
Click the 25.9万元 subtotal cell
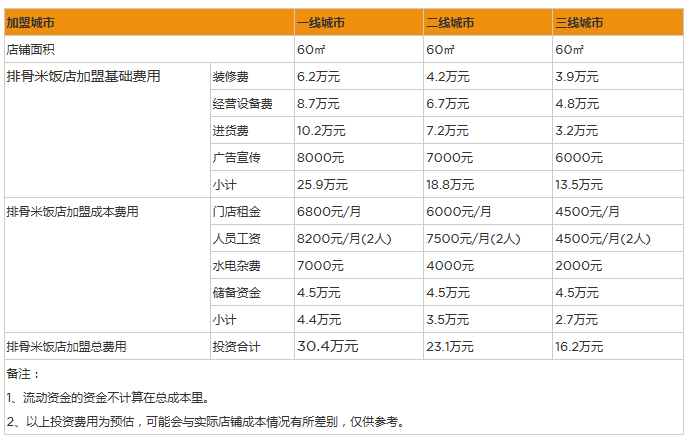click(x=322, y=184)
